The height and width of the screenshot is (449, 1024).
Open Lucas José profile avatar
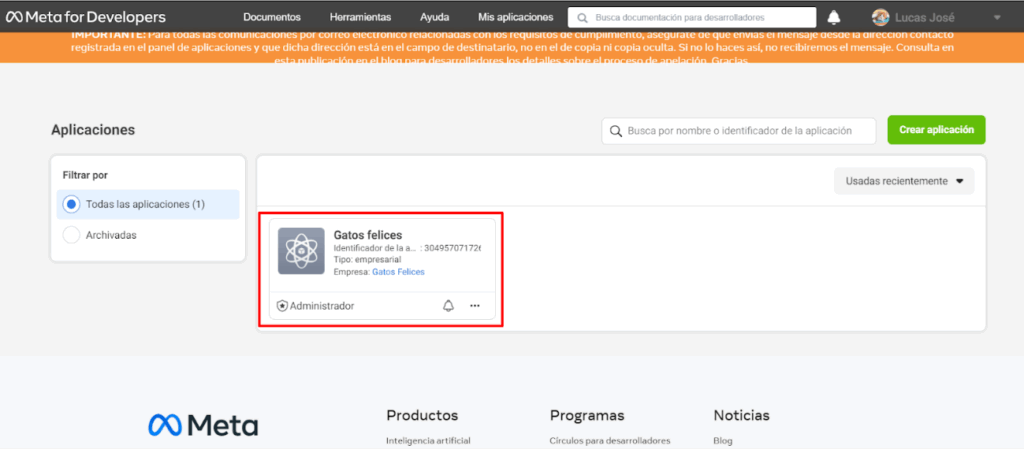pos(880,17)
